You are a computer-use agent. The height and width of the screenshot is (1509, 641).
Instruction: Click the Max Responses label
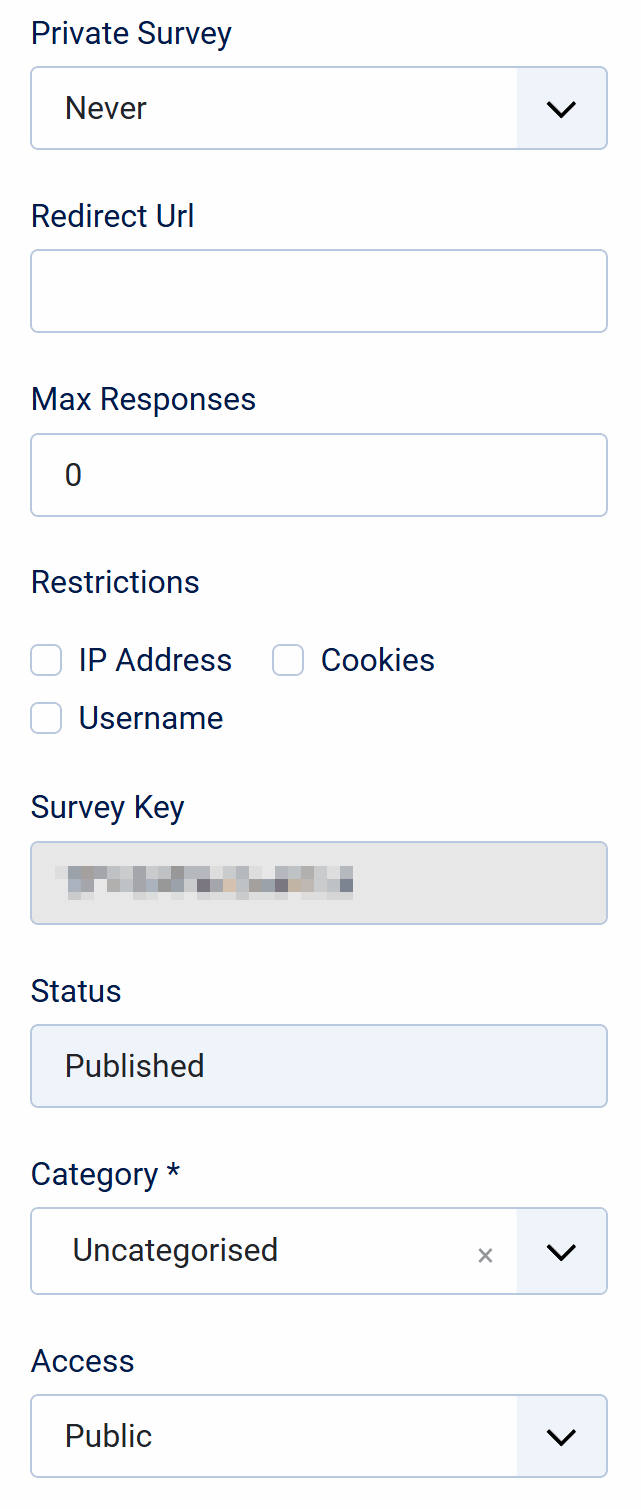pyautogui.click(x=143, y=399)
